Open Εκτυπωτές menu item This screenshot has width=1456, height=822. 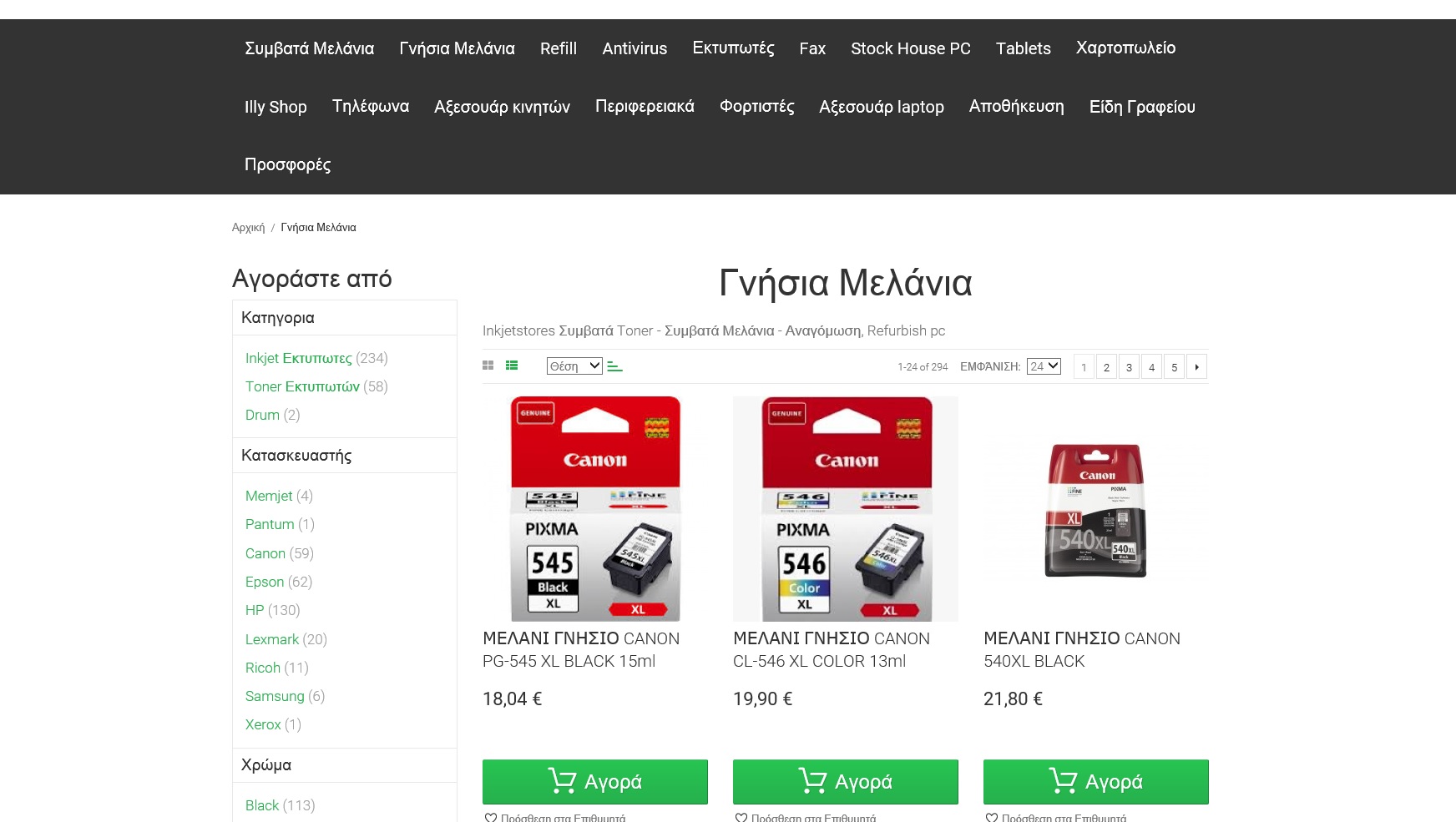[x=733, y=48]
